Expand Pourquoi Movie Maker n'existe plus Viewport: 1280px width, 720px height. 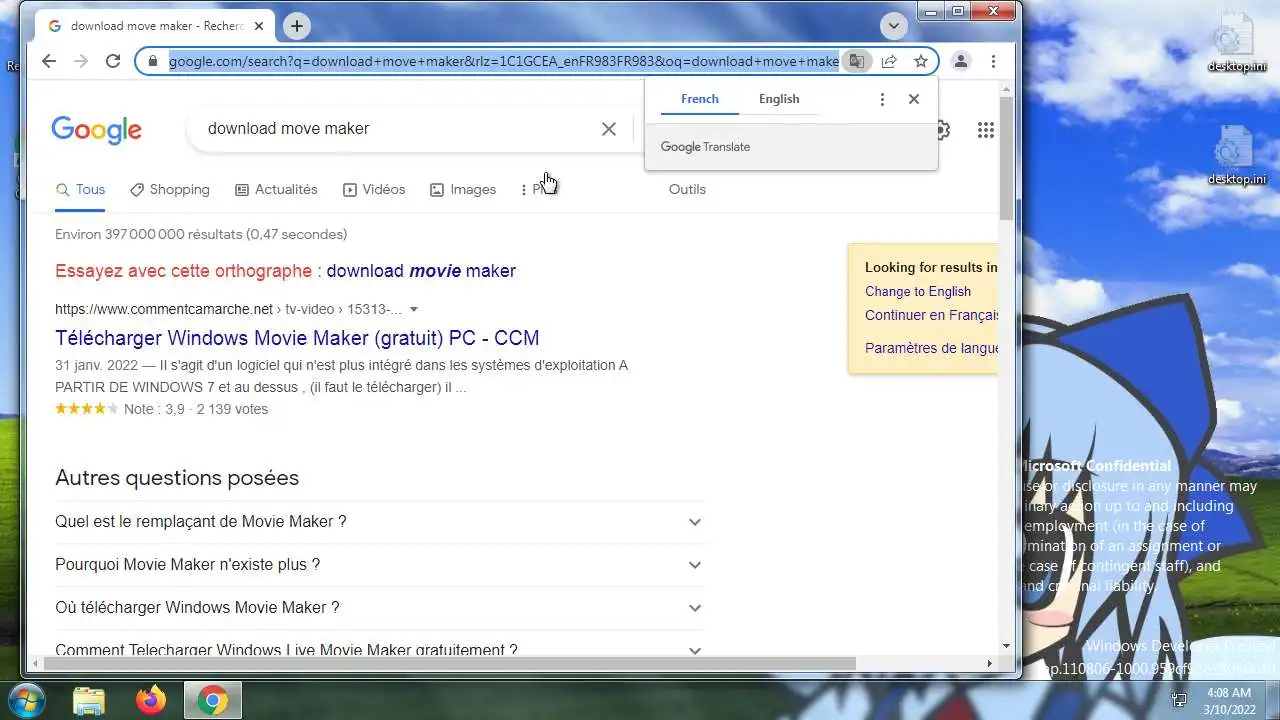pyautogui.click(x=380, y=565)
